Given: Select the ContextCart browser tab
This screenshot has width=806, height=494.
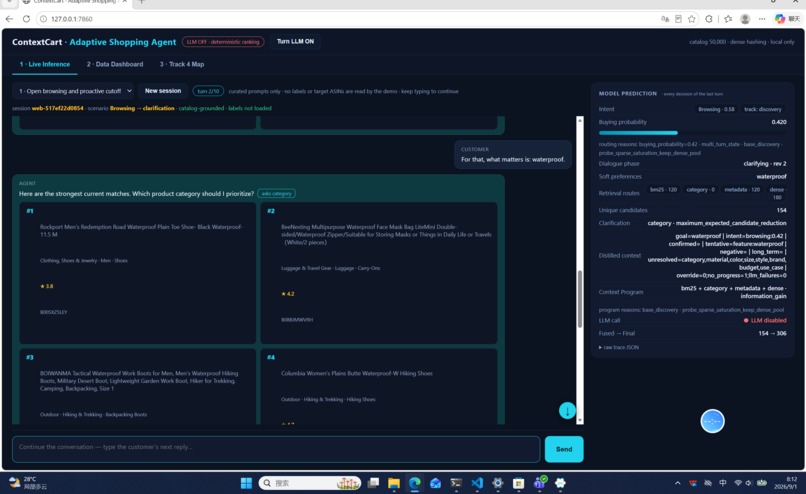Looking at the screenshot, I should [75, 2].
